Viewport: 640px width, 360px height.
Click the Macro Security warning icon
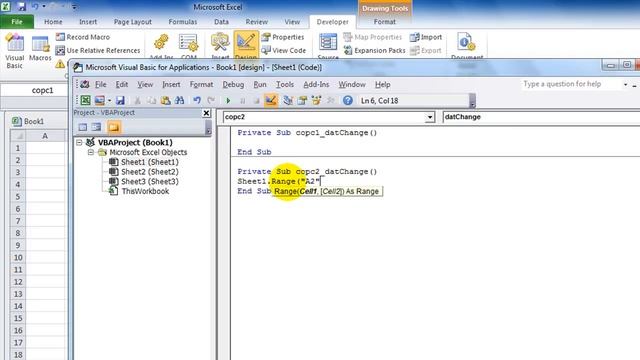click(x=60, y=64)
